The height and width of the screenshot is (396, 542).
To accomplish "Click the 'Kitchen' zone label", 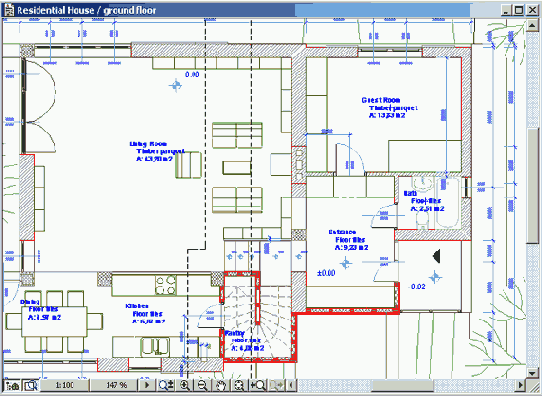I will [137, 306].
